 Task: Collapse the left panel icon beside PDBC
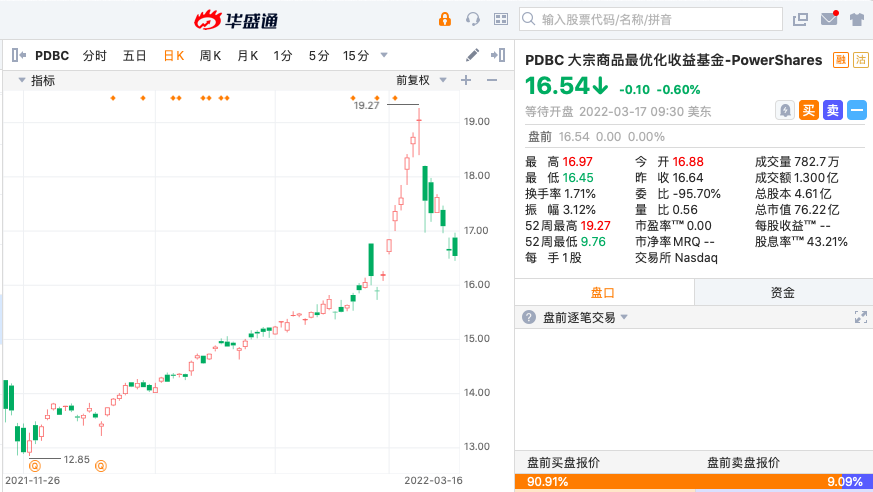[18, 55]
